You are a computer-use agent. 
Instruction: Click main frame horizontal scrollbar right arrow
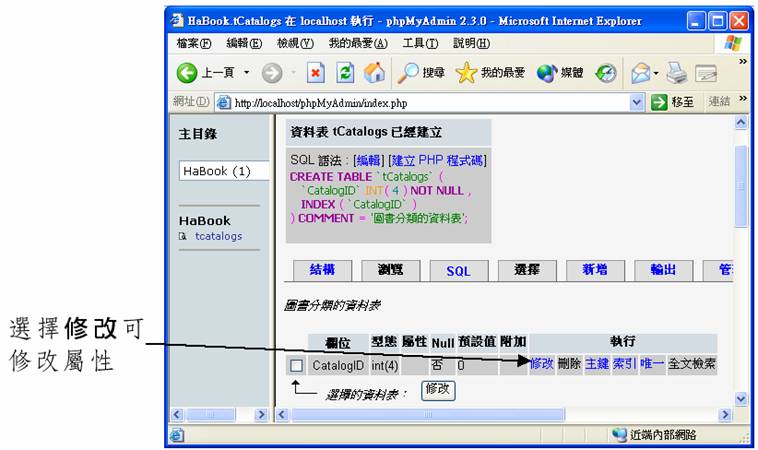click(x=725, y=415)
